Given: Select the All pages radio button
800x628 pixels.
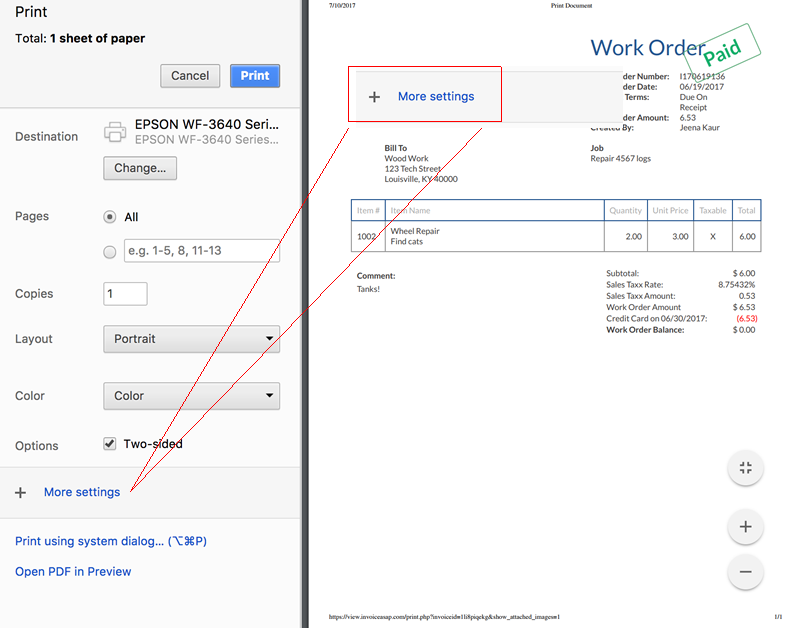Looking at the screenshot, I should pyautogui.click(x=110, y=217).
